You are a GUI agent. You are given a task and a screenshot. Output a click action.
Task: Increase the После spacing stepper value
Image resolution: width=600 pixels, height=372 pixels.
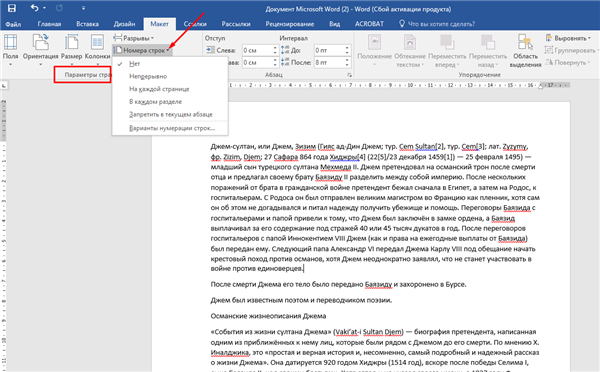point(347,60)
